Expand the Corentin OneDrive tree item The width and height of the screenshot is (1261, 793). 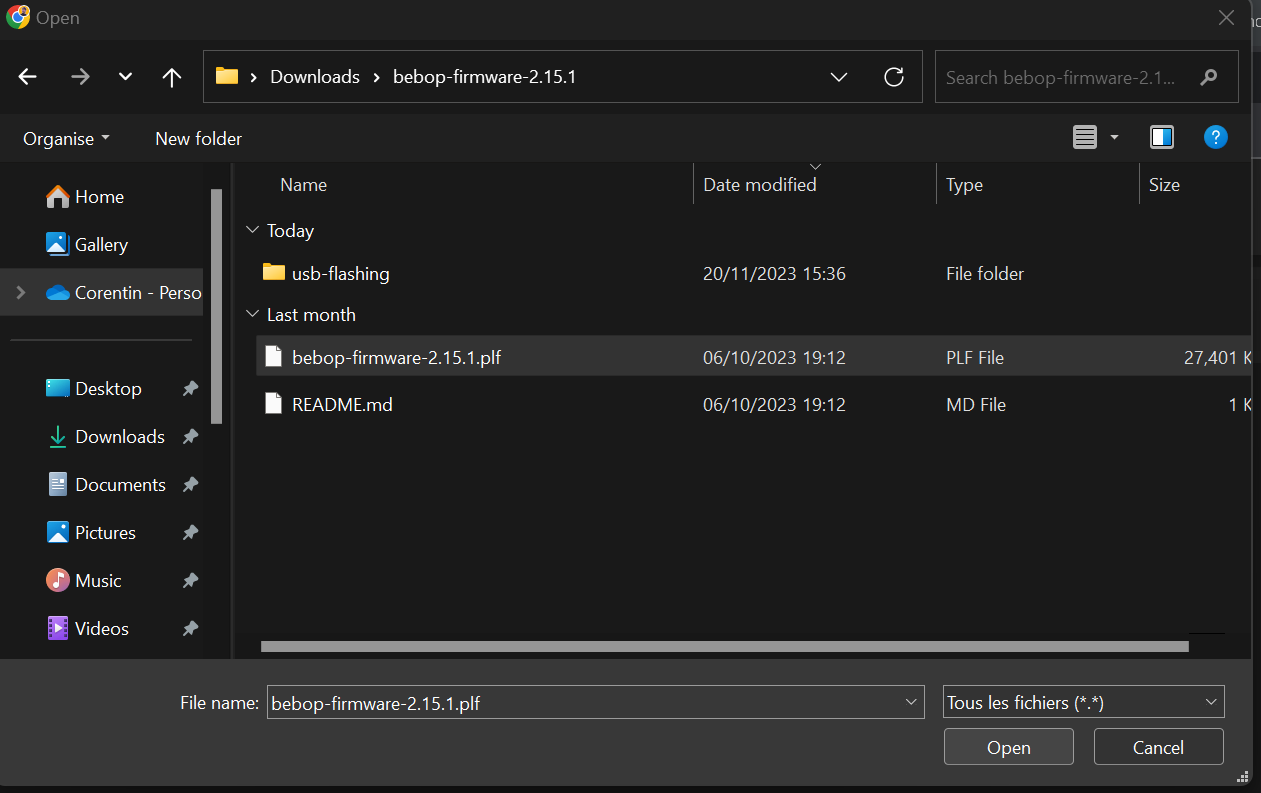pos(18,292)
